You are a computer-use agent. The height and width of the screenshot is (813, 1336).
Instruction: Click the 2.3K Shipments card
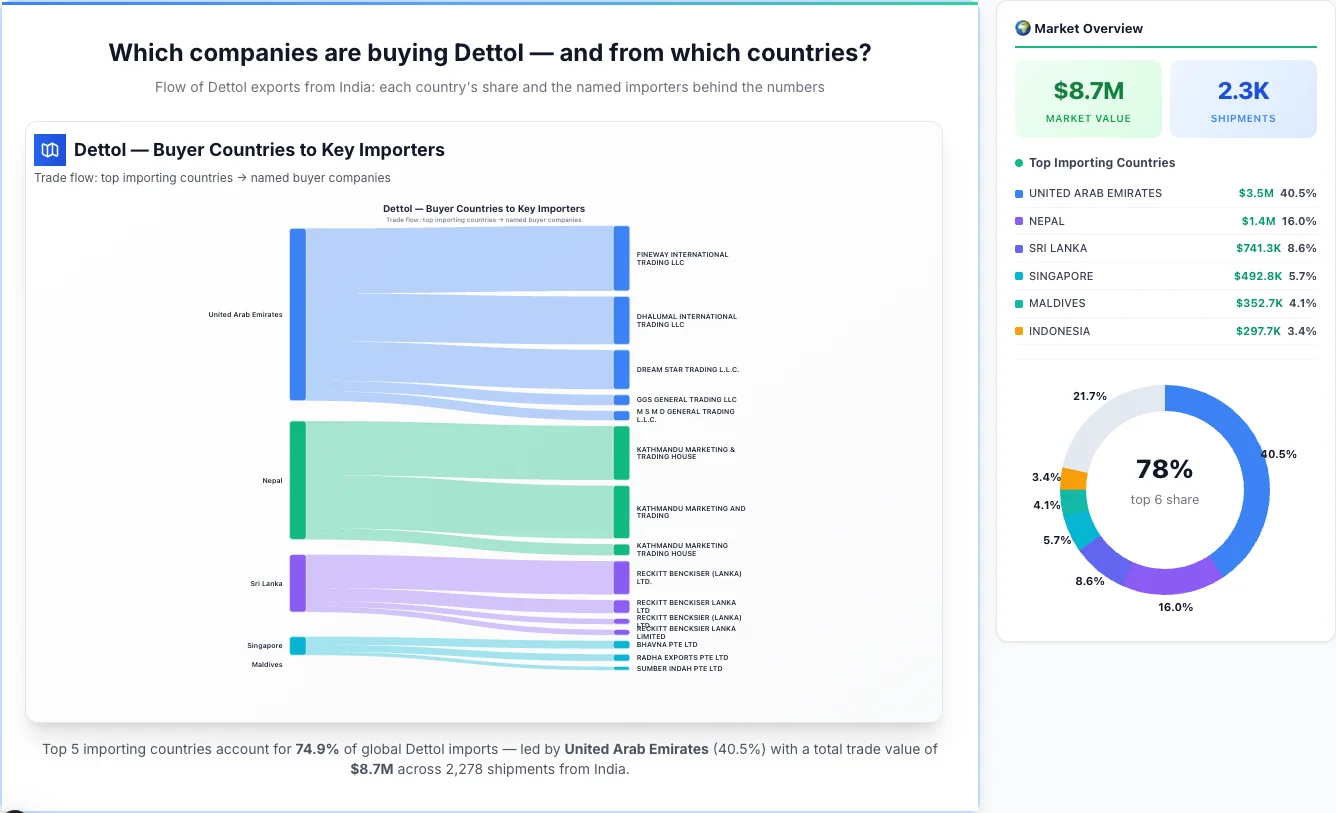click(x=1243, y=98)
